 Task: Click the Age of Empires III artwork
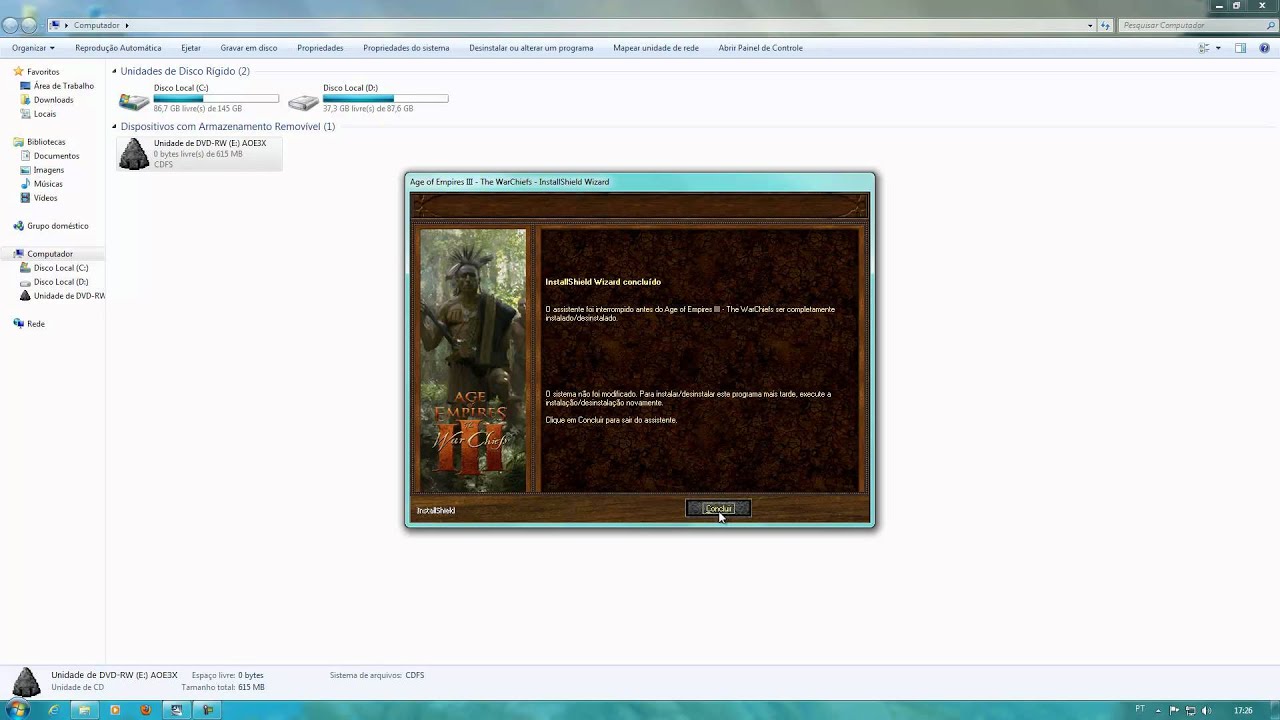click(x=472, y=361)
